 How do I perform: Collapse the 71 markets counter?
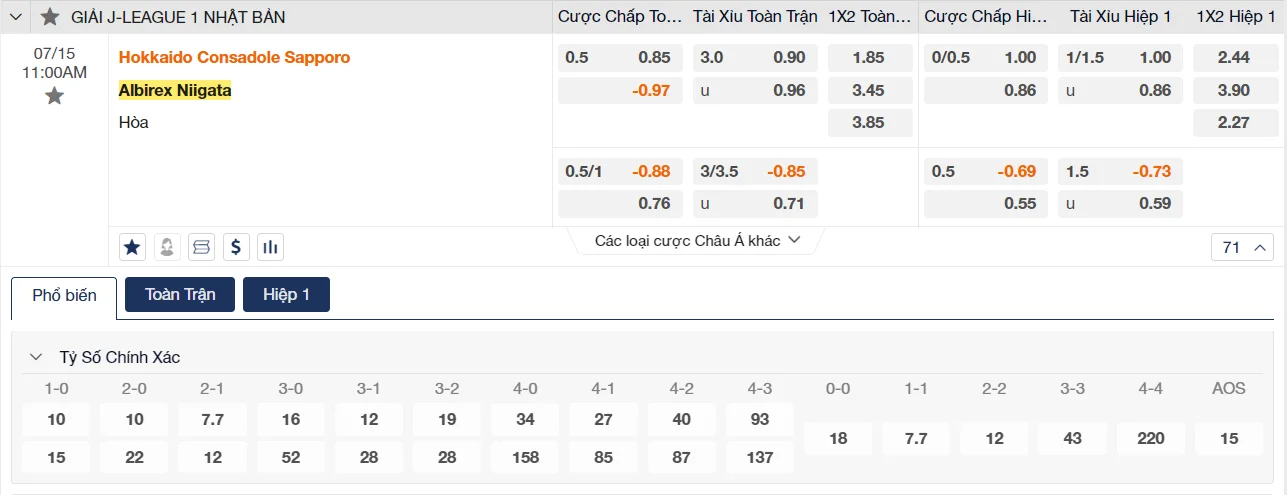point(1242,247)
